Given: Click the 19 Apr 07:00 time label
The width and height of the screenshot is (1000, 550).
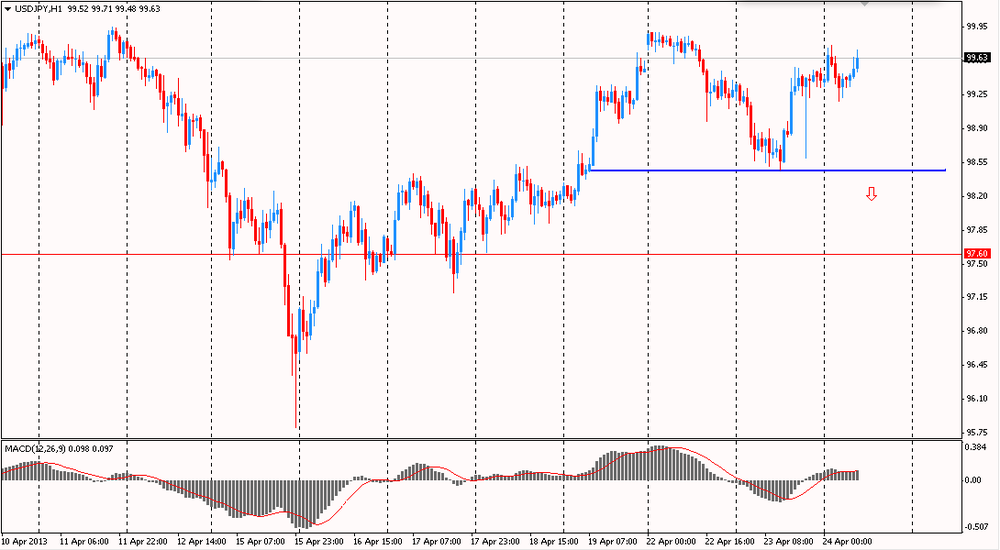Looking at the screenshot, I should tap(612, 542).
